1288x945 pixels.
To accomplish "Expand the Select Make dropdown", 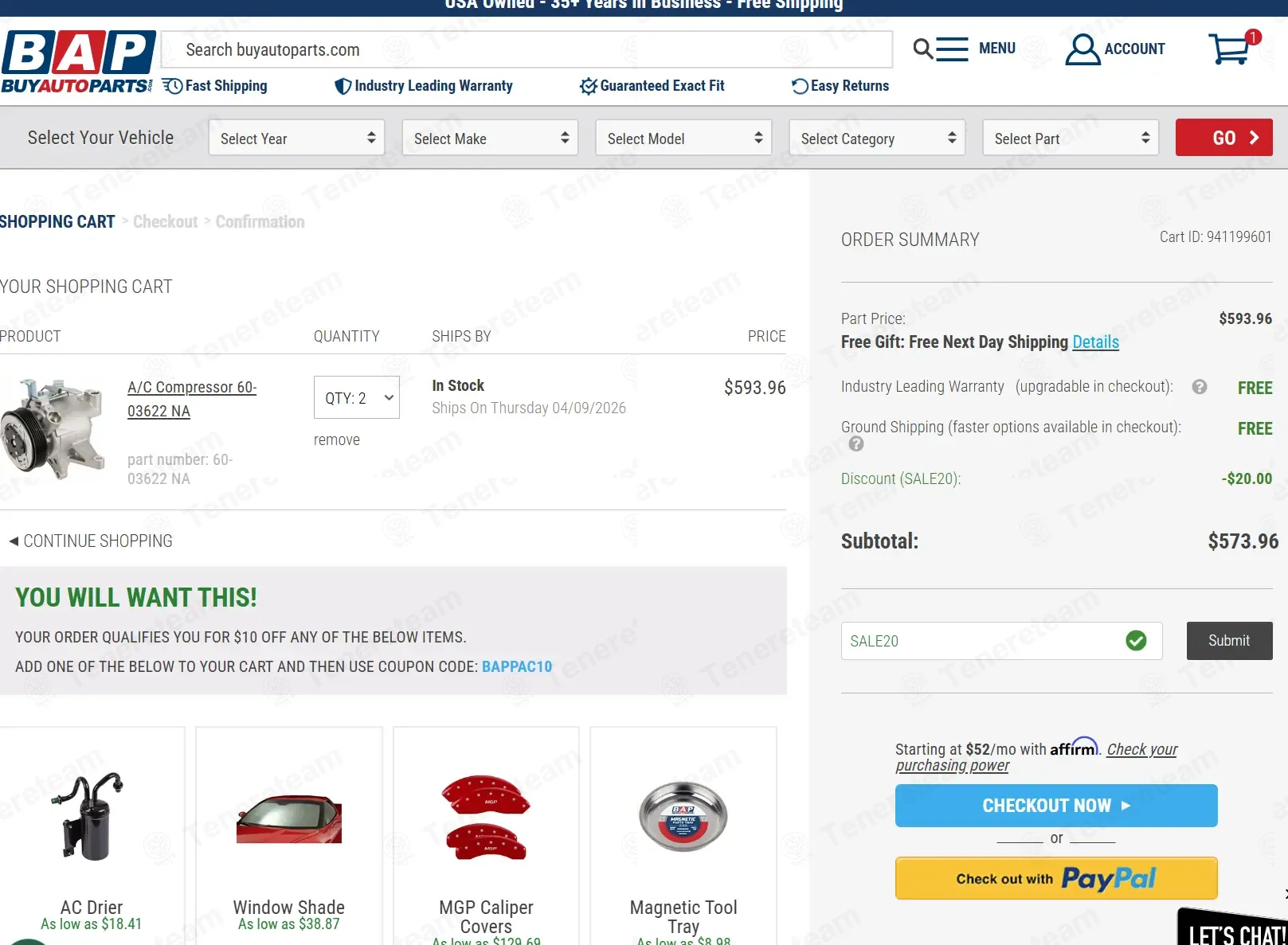I will 490,138.
